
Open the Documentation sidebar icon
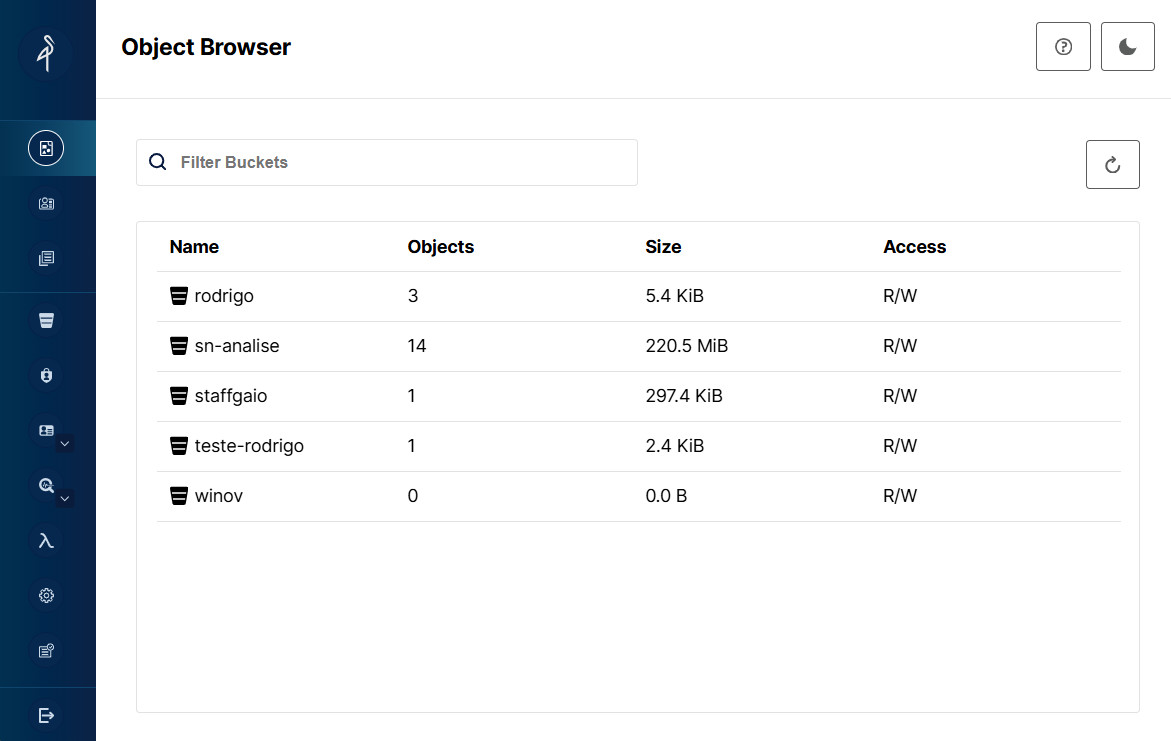(46, 259)
